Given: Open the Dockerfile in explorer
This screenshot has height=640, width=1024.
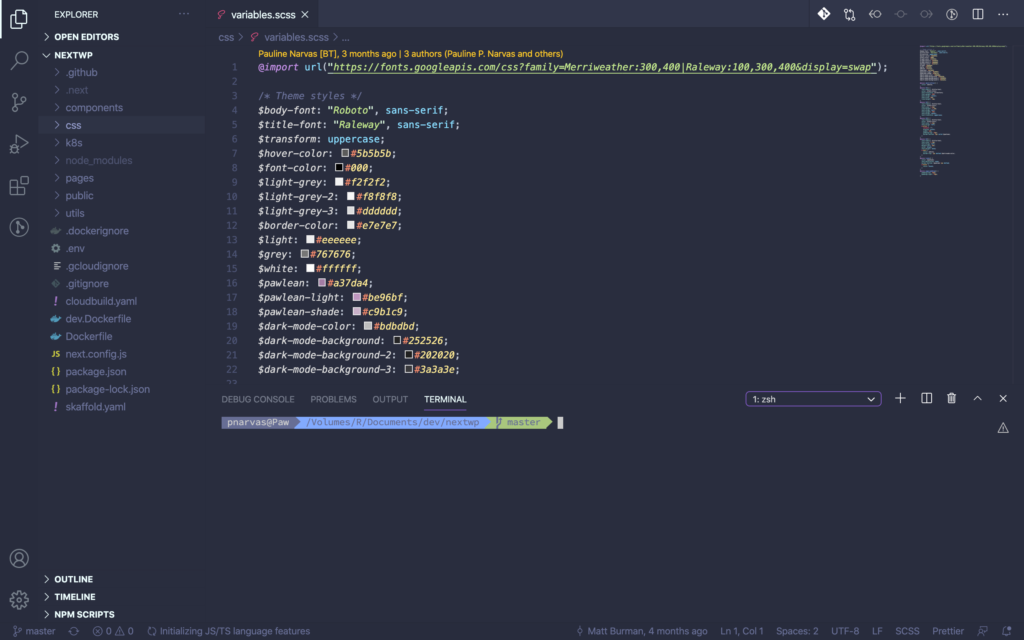Looking at the screenshot, I should (x=89, y=336).
